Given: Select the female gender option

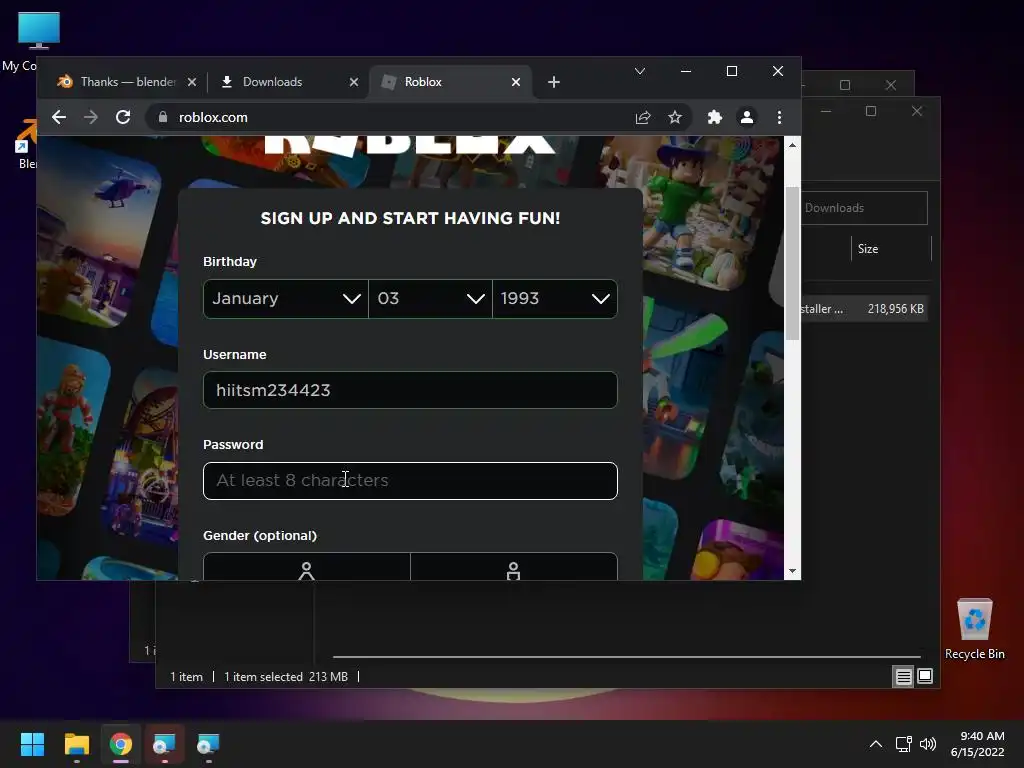Looking at the screenshot, I should [x=306, y=567].
